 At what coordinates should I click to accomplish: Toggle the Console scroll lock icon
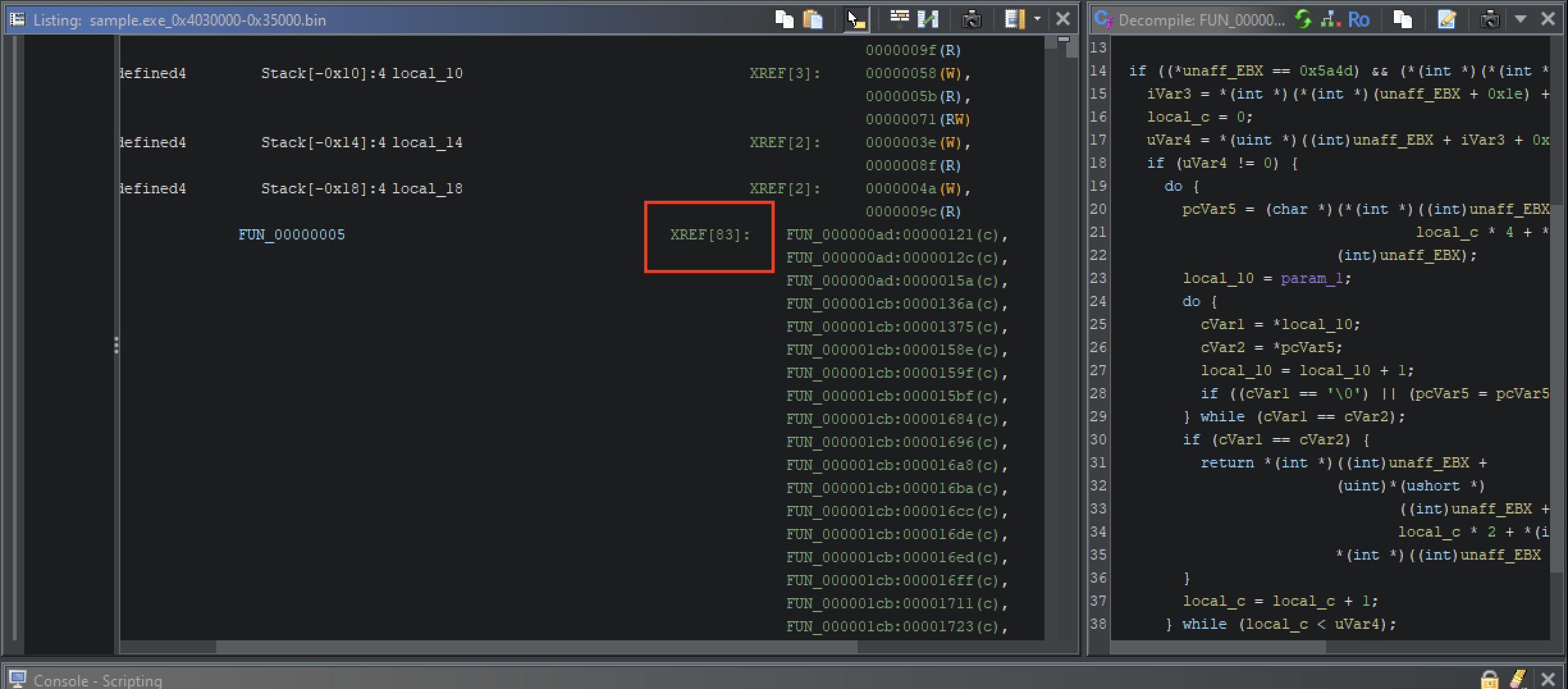[1490, 679]
